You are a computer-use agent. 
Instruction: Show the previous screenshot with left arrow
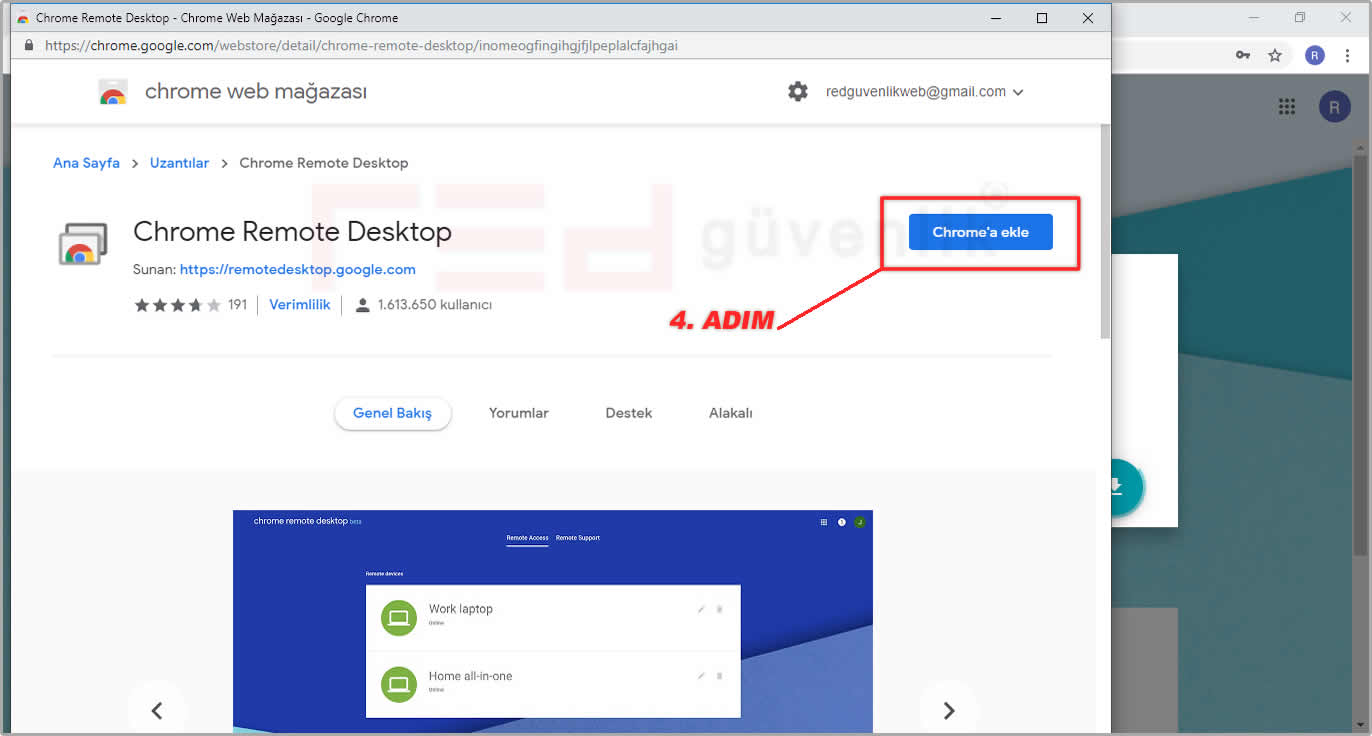click(x=156, y=710)
